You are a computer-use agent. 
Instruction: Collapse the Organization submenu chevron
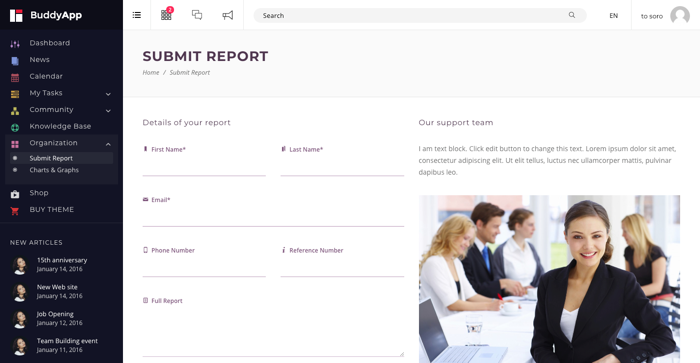[x=108, y=144]
